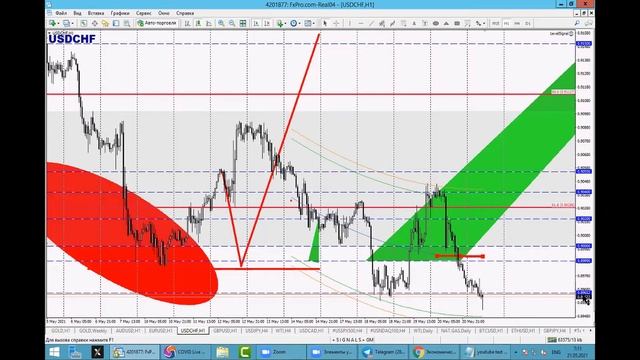Switch to the NAT.GAS,Daily chart tab

[x=456, y=331]
